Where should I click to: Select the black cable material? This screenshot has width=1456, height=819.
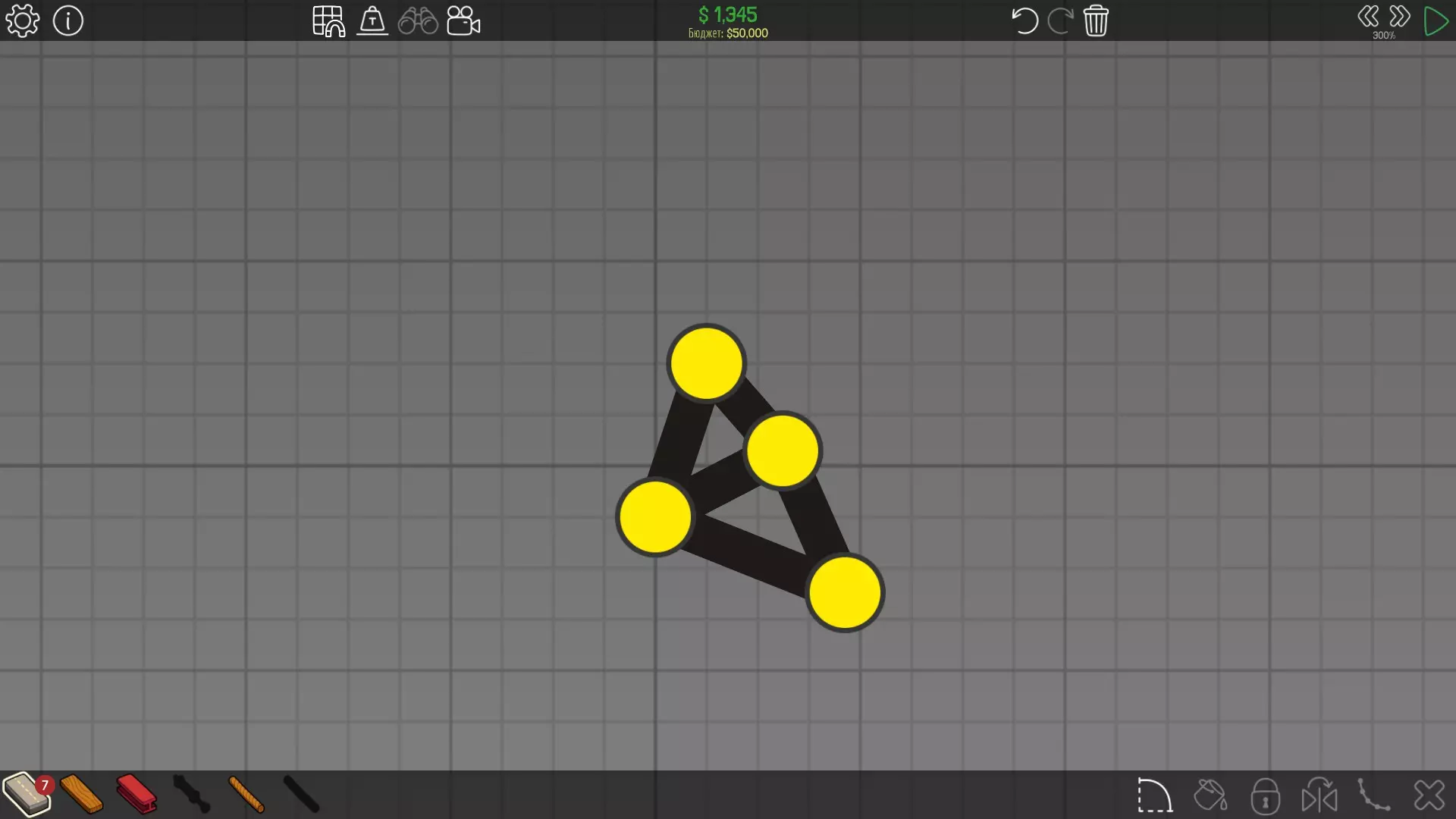coord(301,794)
